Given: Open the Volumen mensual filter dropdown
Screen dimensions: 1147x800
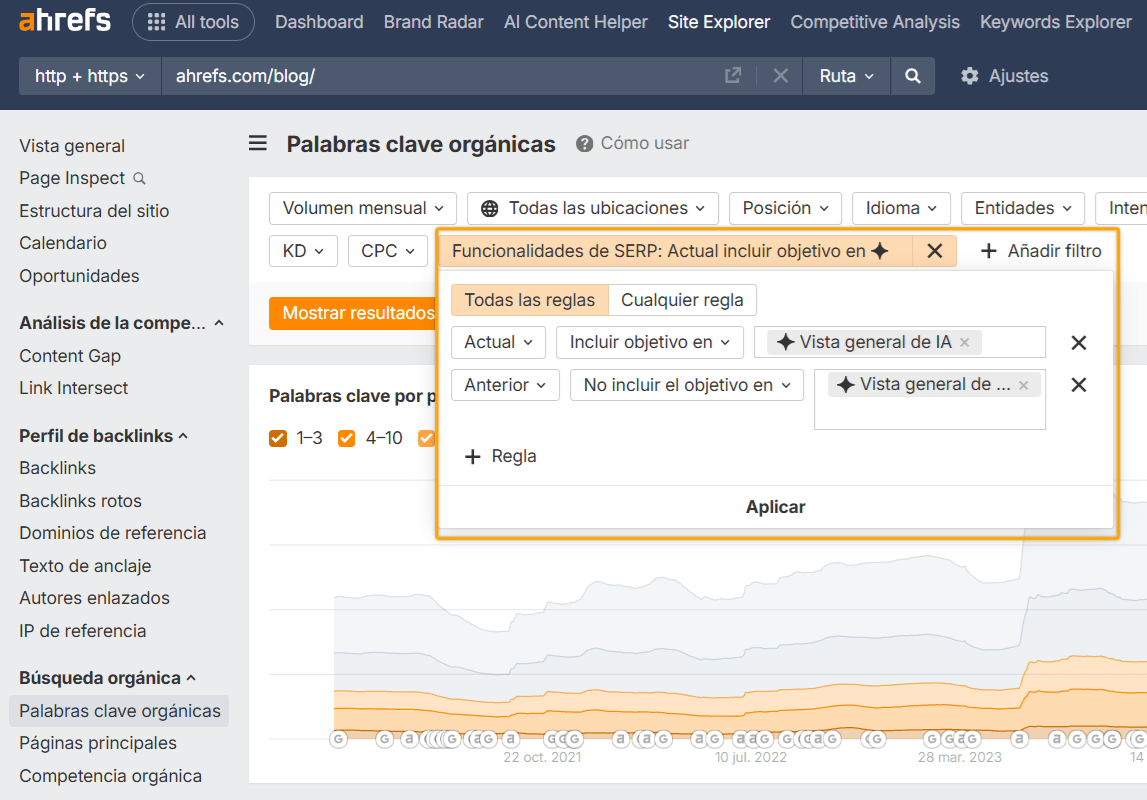Looking at the screenshot, I should point(362,208).
